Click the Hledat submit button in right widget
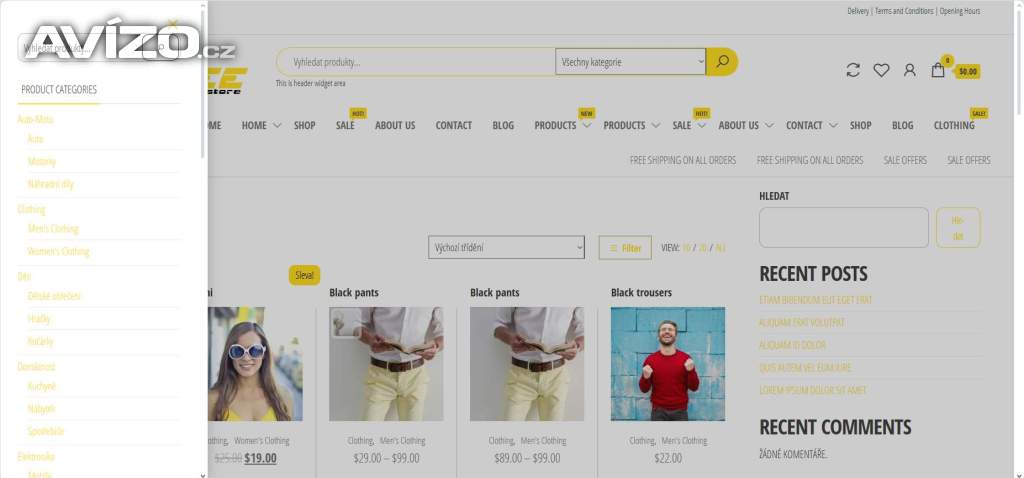 (958, 227)
